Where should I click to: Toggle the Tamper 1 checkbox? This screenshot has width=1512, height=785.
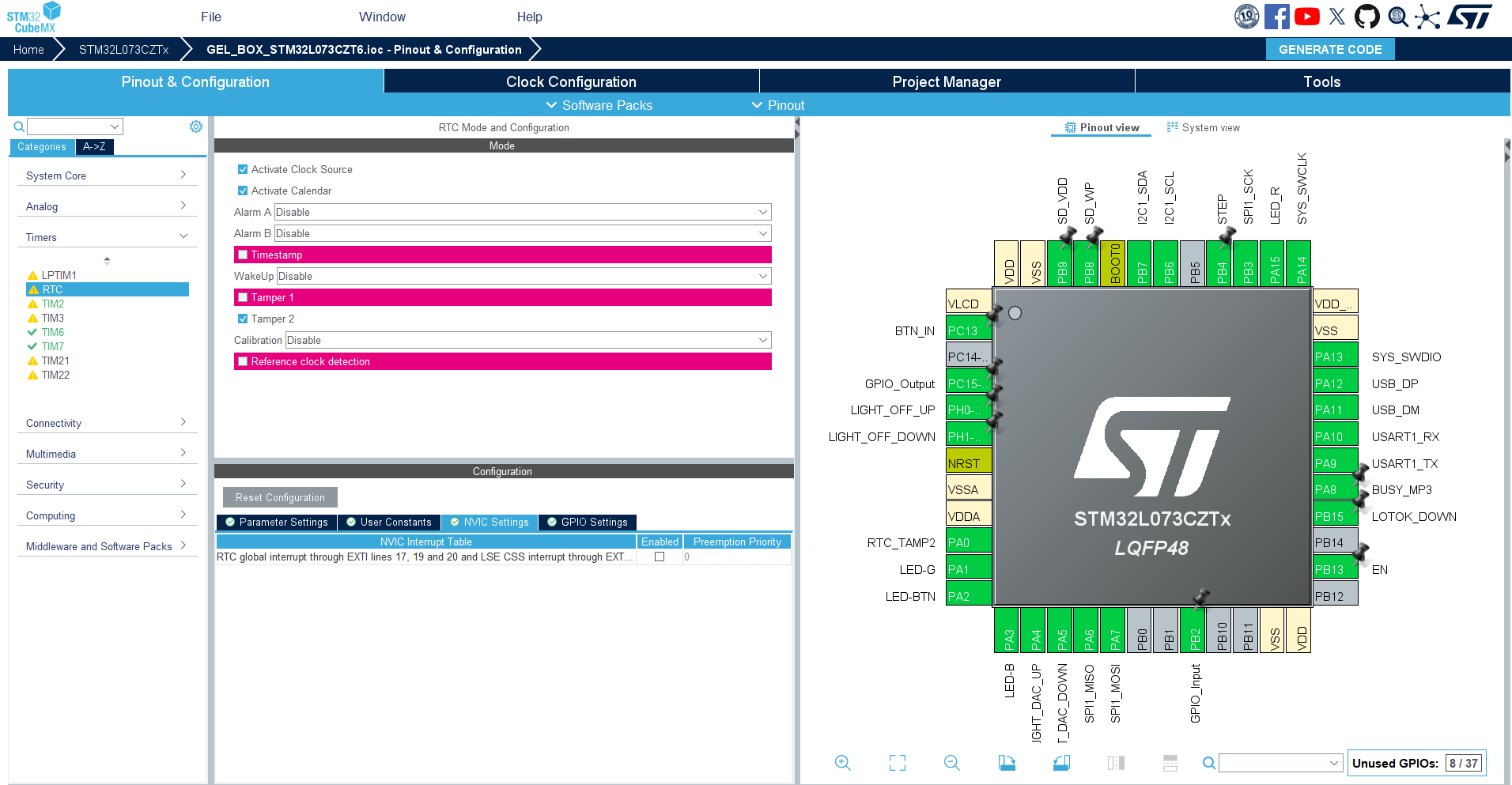243,297
